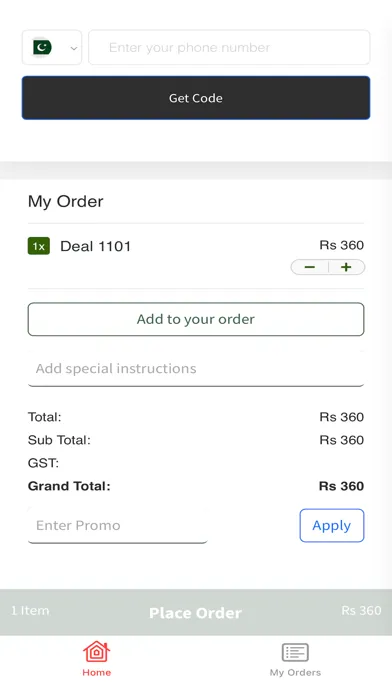392x696 pixels.
Task: Open the My Orders list icon
Action: click(x=295, y=652)
